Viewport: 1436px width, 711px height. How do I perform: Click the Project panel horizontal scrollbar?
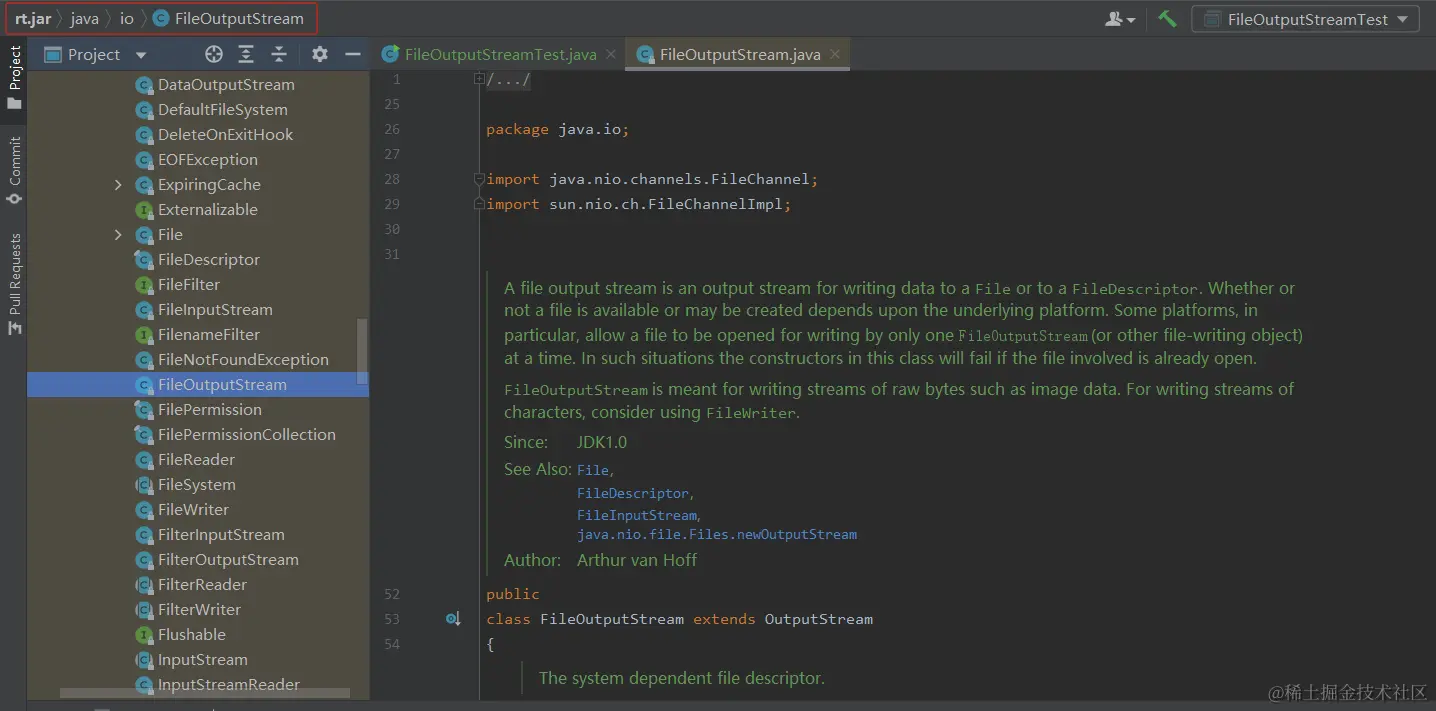click(x=204, y=692)
